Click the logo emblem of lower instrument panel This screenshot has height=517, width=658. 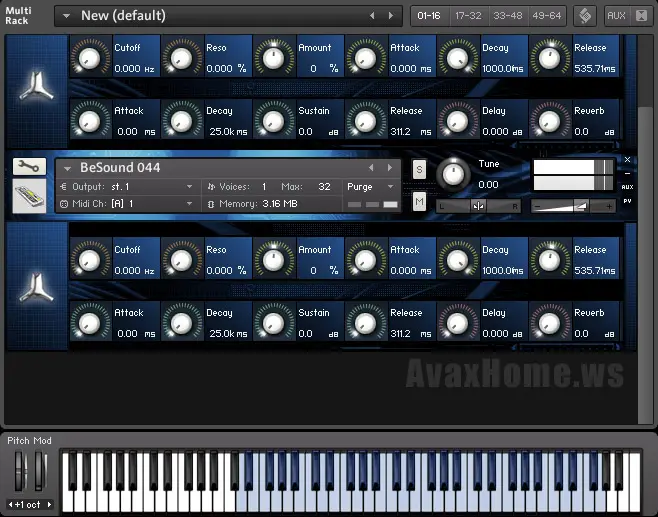pos(37,288)
